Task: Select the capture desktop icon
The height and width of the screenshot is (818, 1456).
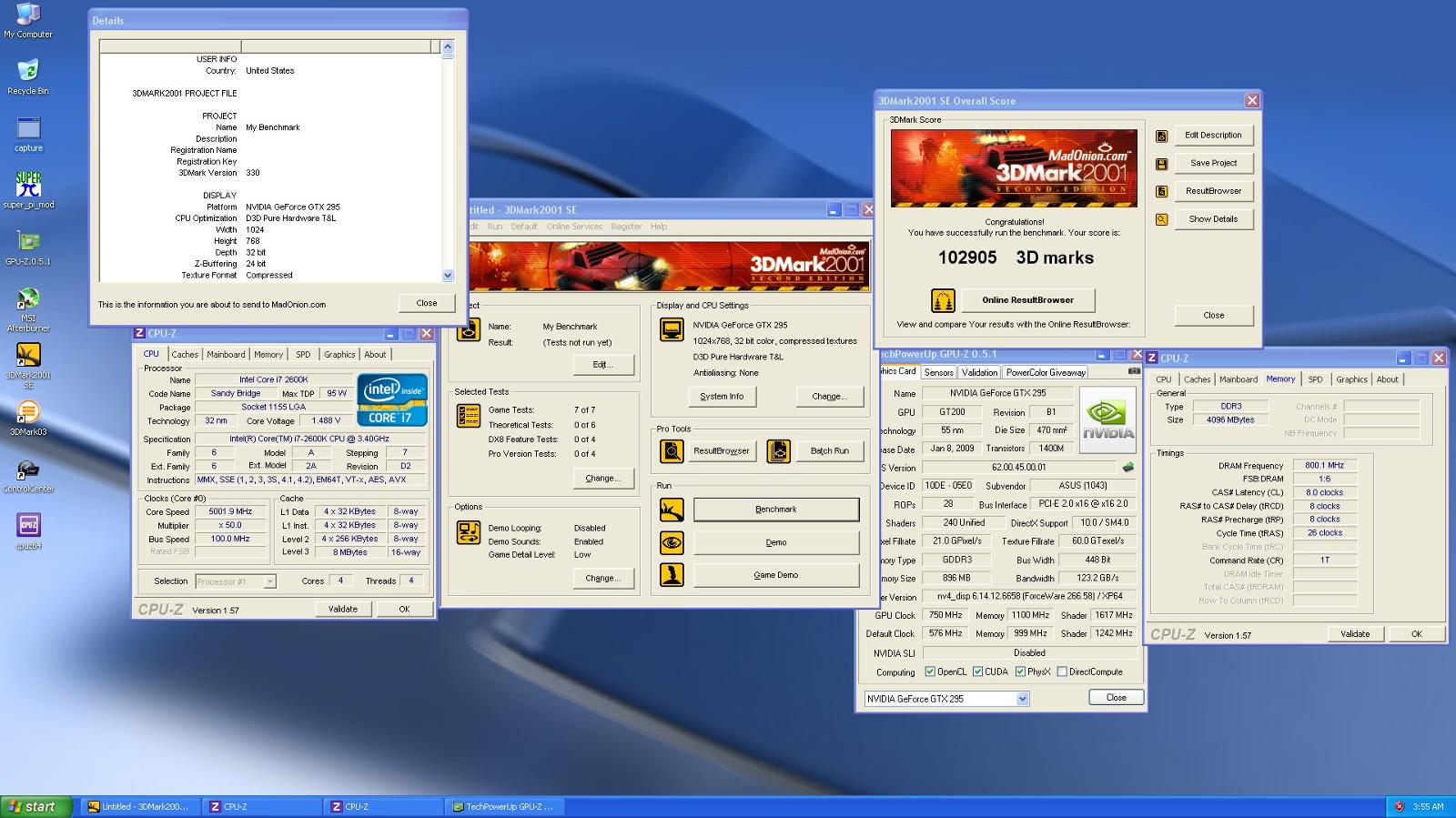Action: [28, 134]
